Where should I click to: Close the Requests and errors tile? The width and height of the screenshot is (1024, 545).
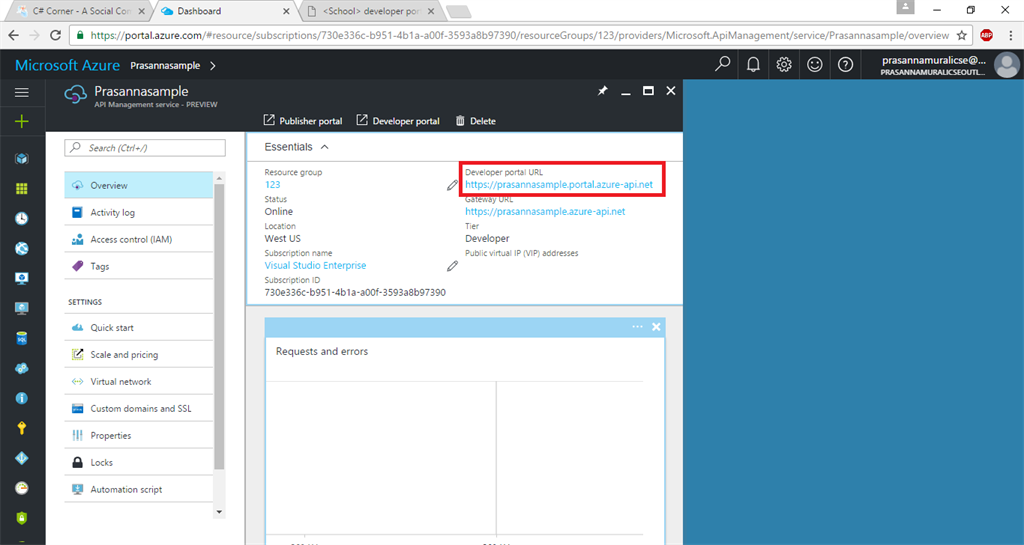click(x=656, y=326)
